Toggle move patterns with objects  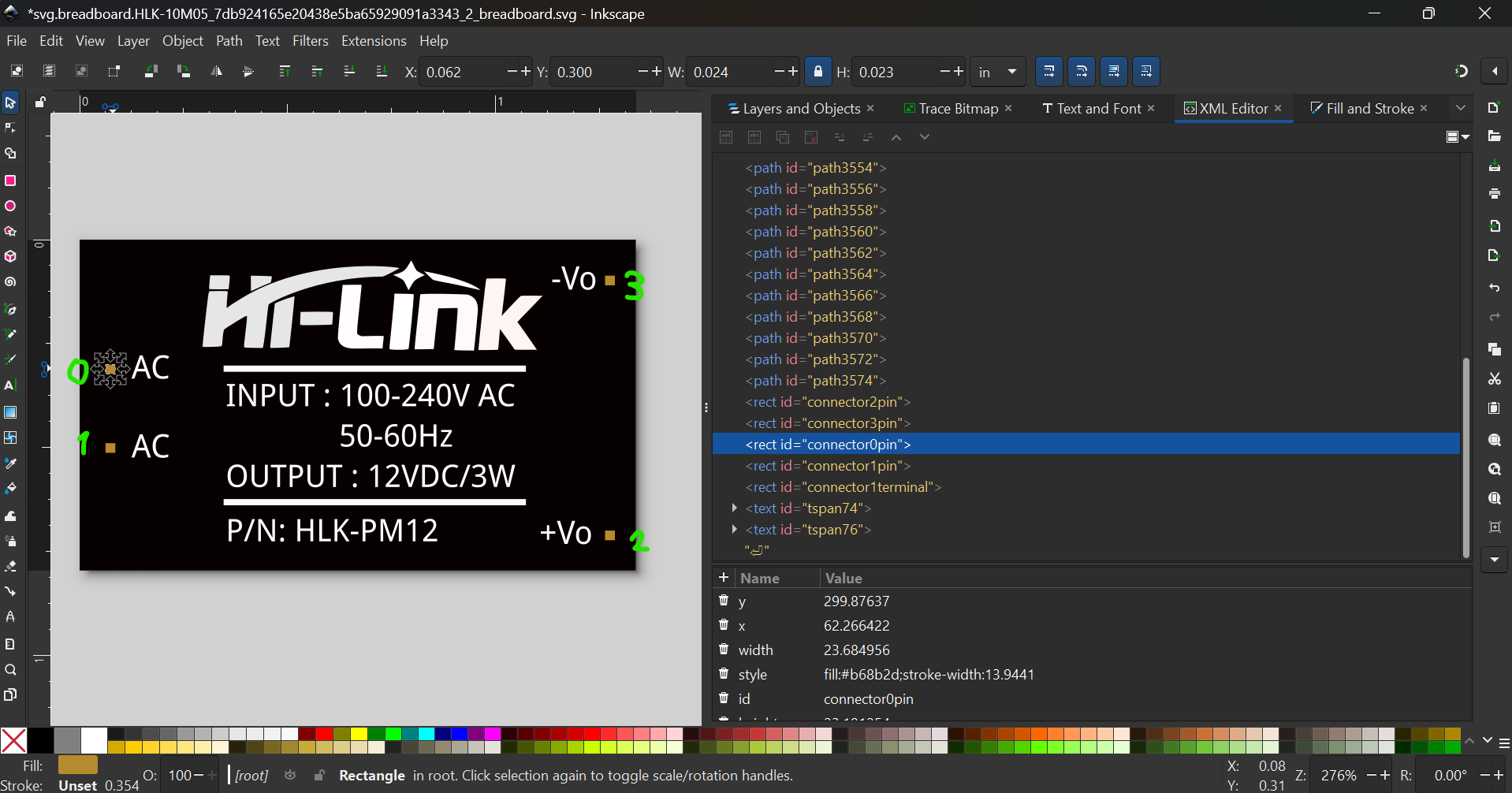pyautogui.click(x=1146, y=72)
